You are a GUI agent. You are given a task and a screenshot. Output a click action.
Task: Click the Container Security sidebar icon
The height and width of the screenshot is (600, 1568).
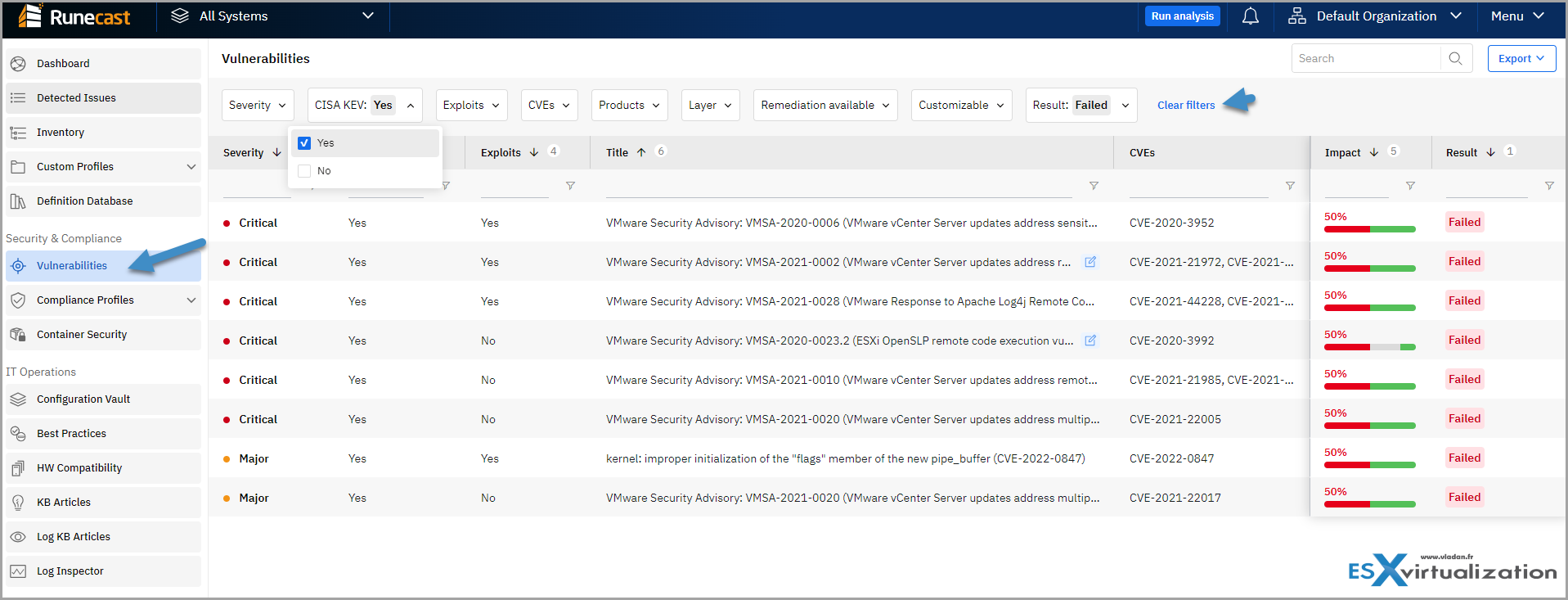(18, 335)
